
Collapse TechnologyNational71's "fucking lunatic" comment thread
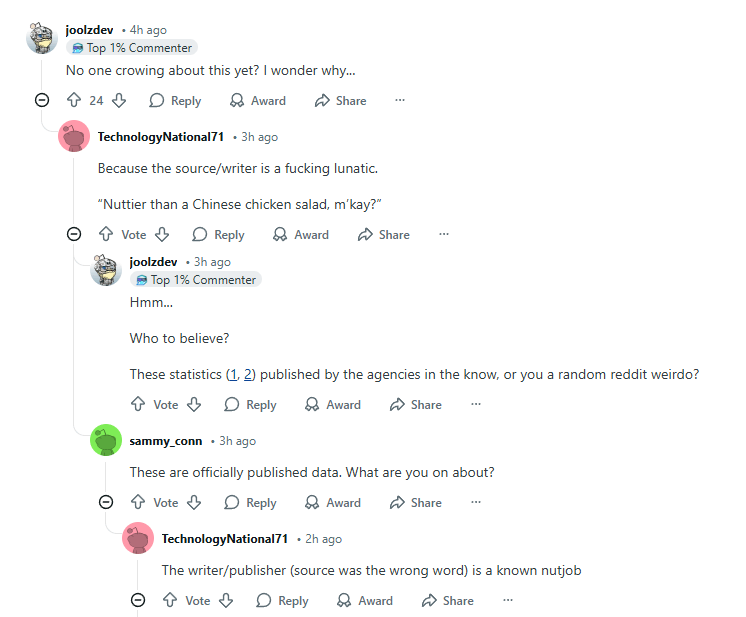pyautogui.click(x=74, y=234)
